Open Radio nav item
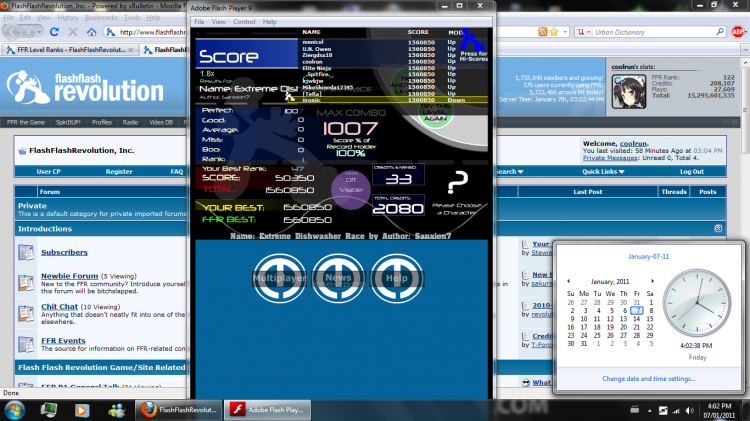Screen dimensions: 750x421 [x=130, y=122]
